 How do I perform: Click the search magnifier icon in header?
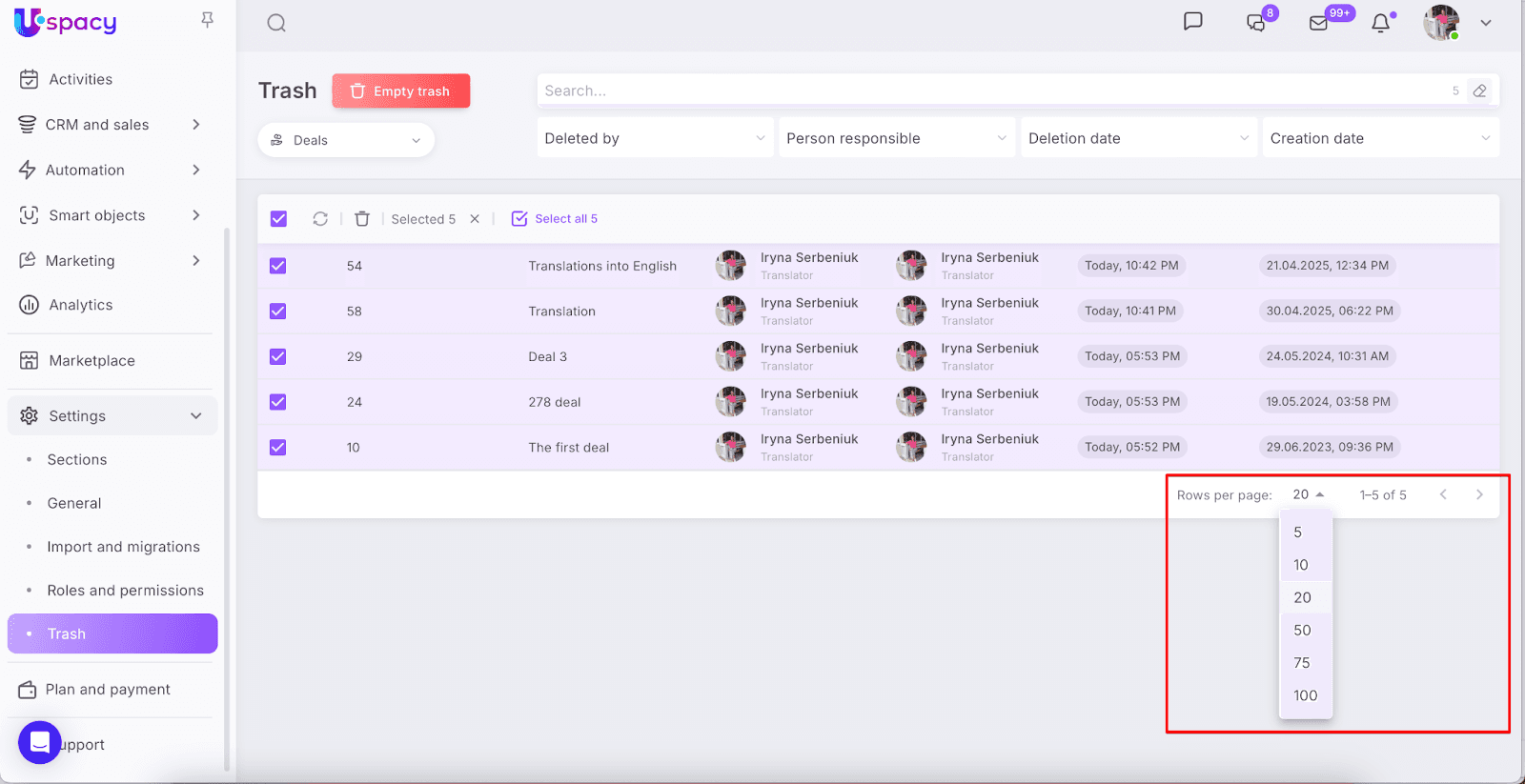[x=276, y=23]
